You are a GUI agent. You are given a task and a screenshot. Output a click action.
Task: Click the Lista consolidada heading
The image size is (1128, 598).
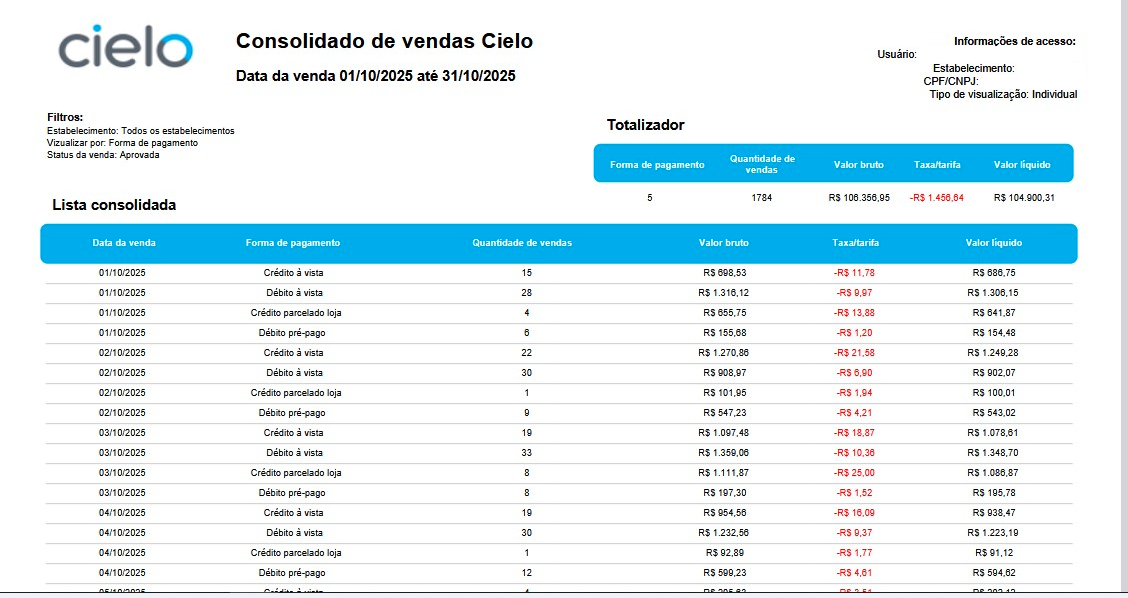click(x=114, y=205)
